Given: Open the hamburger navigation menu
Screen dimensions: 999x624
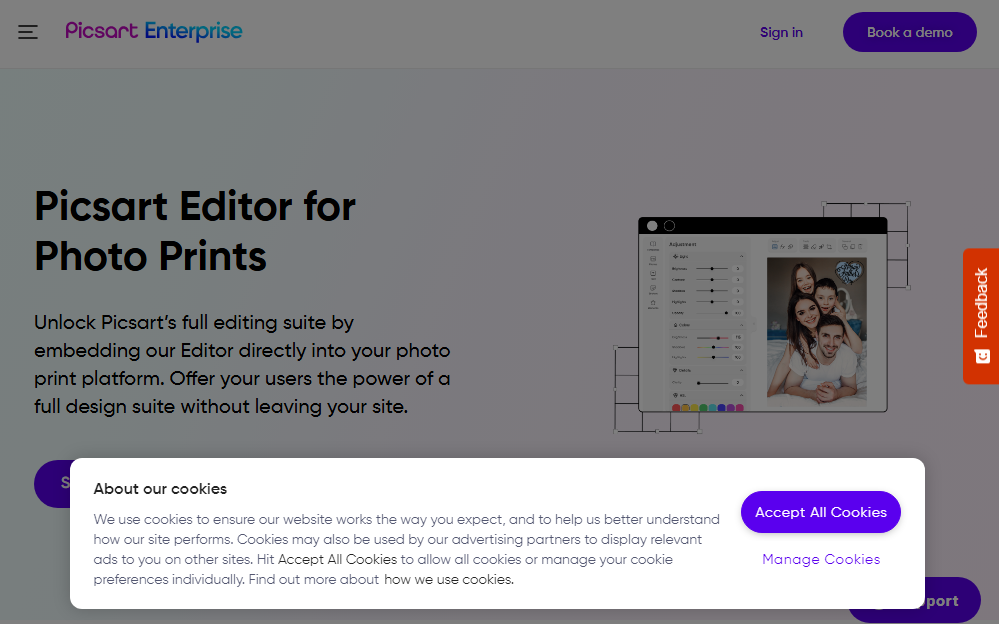Looking at the screenshot, I should [27, 32].
